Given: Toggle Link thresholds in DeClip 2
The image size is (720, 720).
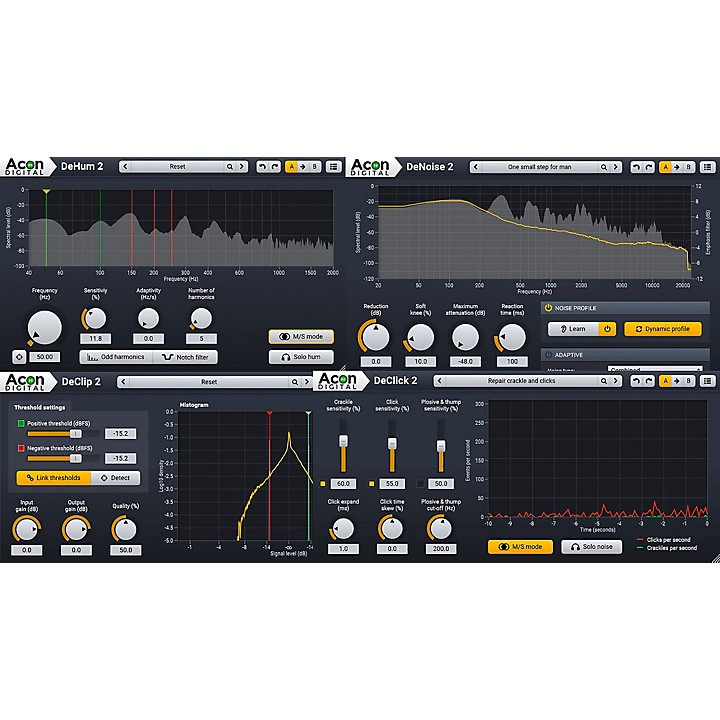Looking at the screenshot, I should [x=54, y=478].
